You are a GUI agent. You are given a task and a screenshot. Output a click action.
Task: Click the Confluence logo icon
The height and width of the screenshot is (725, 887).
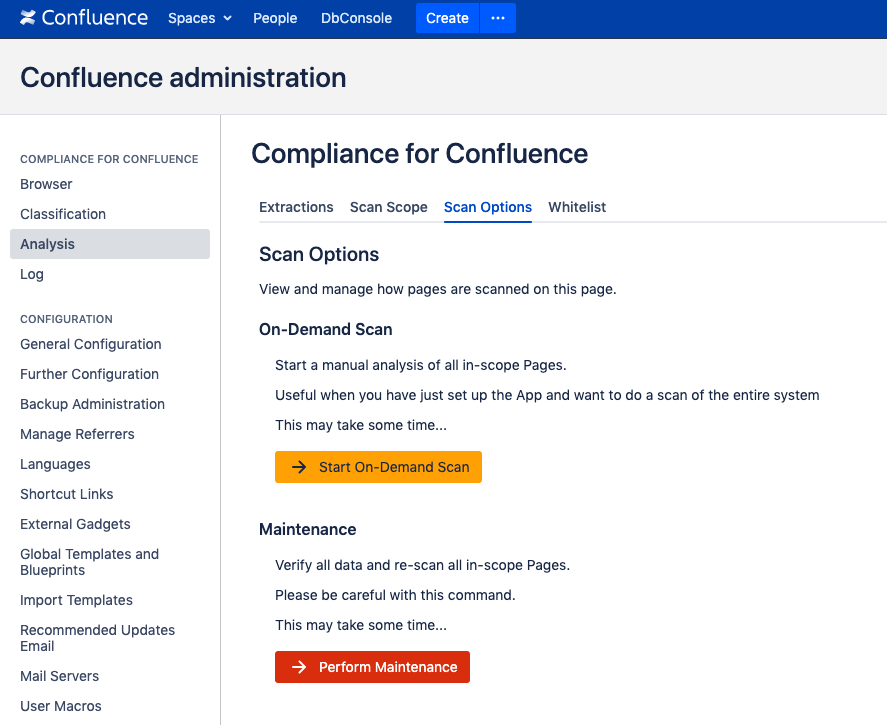(x=28, y=18)
